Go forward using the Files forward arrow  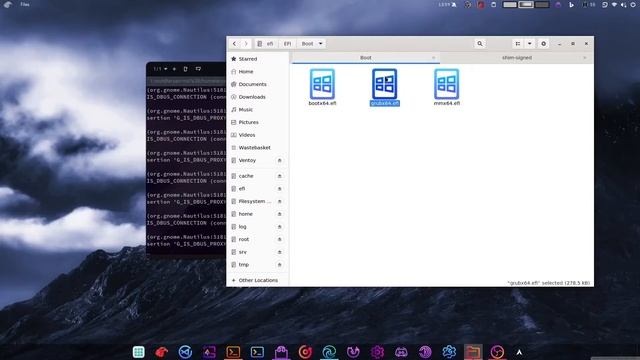246,44
